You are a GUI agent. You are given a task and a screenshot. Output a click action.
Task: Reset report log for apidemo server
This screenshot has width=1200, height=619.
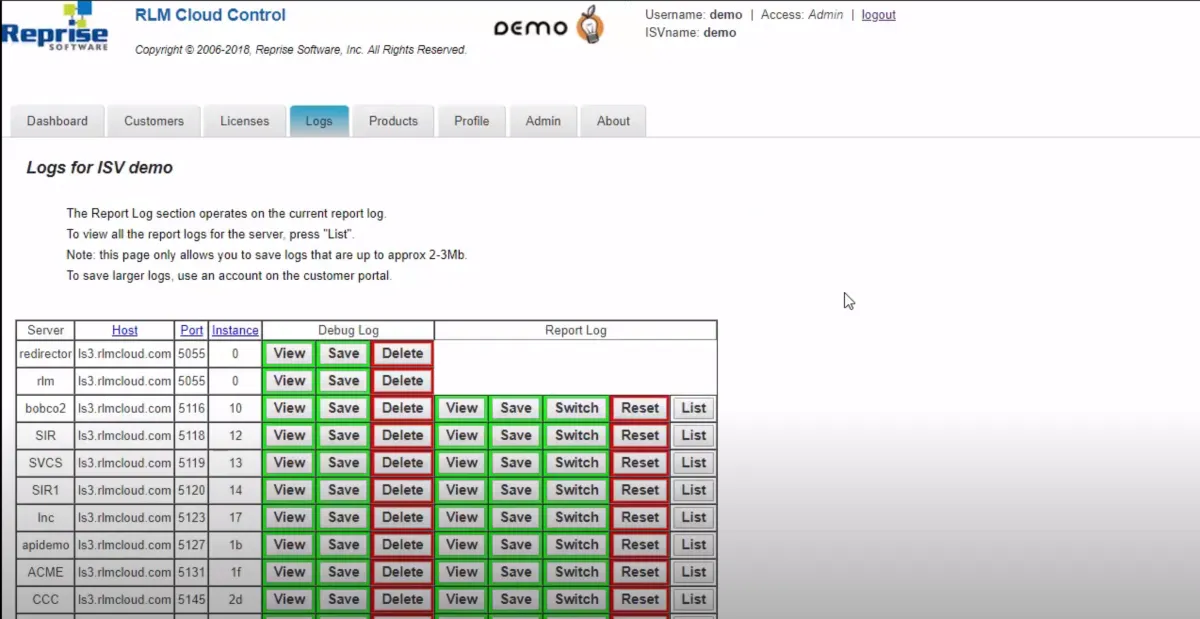(x=640, y=545)
